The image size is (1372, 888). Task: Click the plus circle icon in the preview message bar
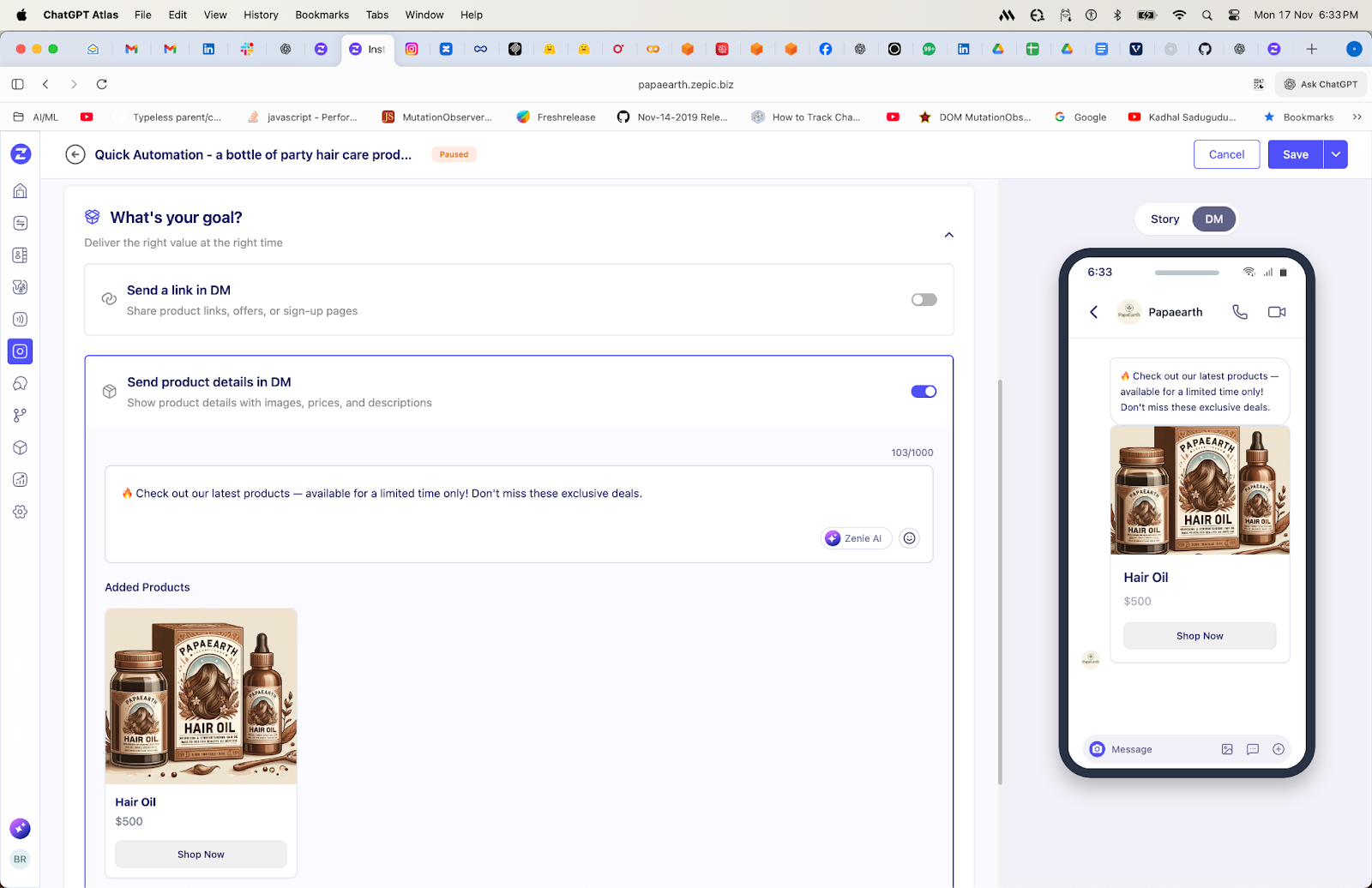(x=1279, y=749)
